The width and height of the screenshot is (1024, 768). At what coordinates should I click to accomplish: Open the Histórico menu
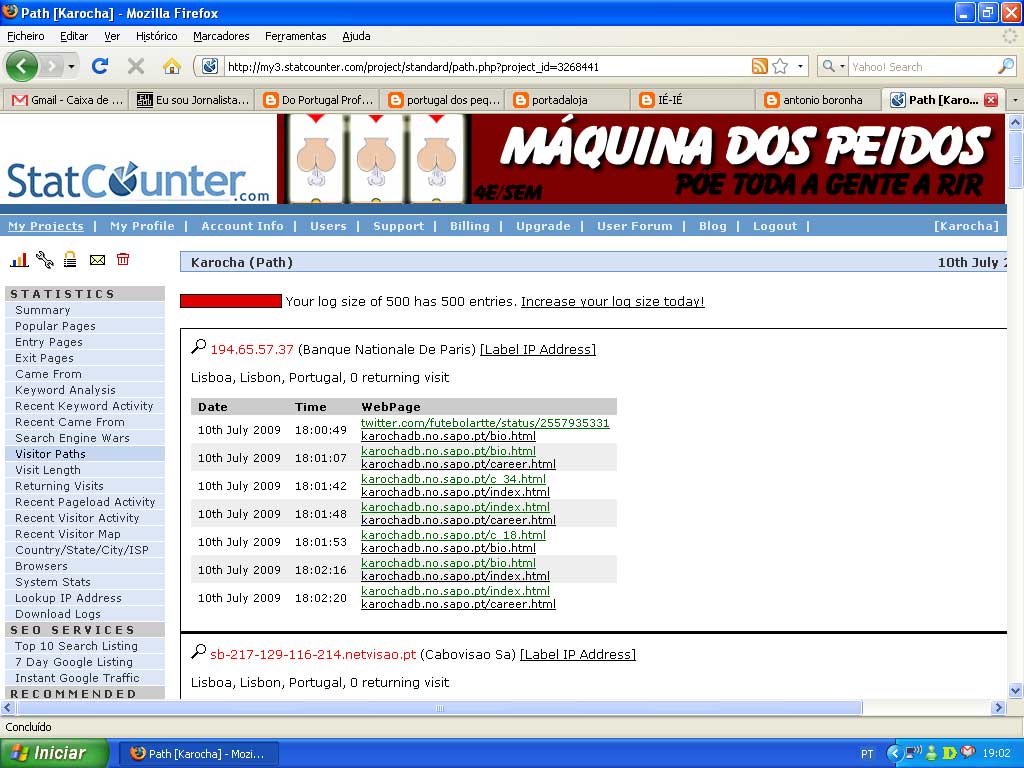pos(156,36)
